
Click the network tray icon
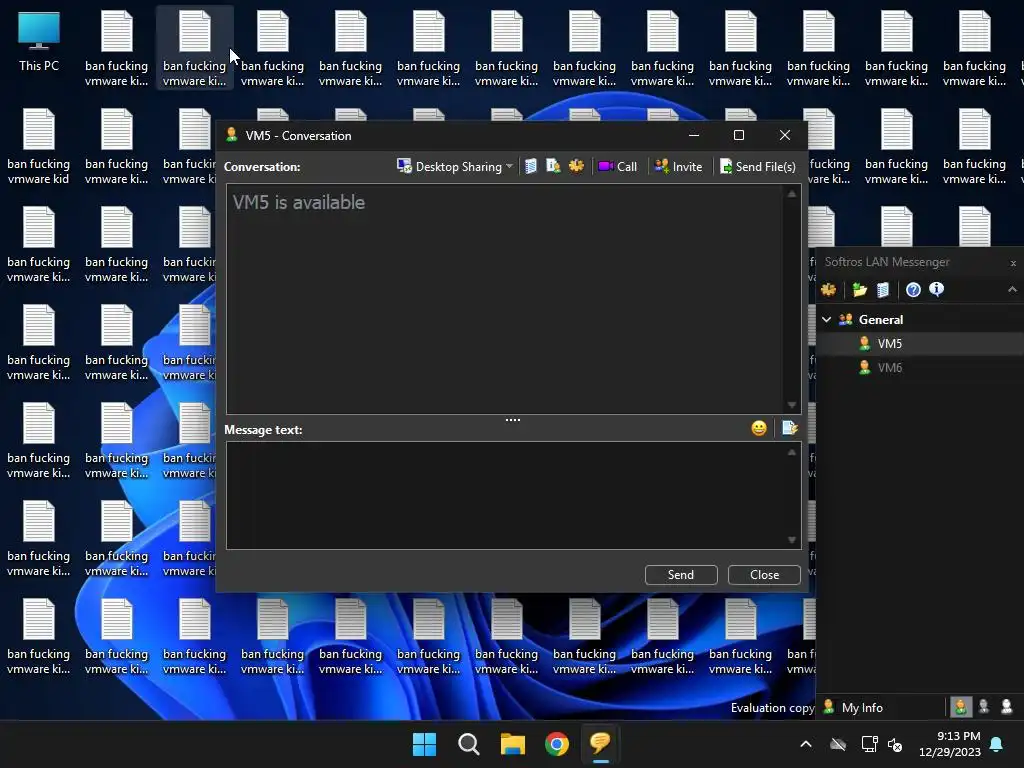(869, 744)
